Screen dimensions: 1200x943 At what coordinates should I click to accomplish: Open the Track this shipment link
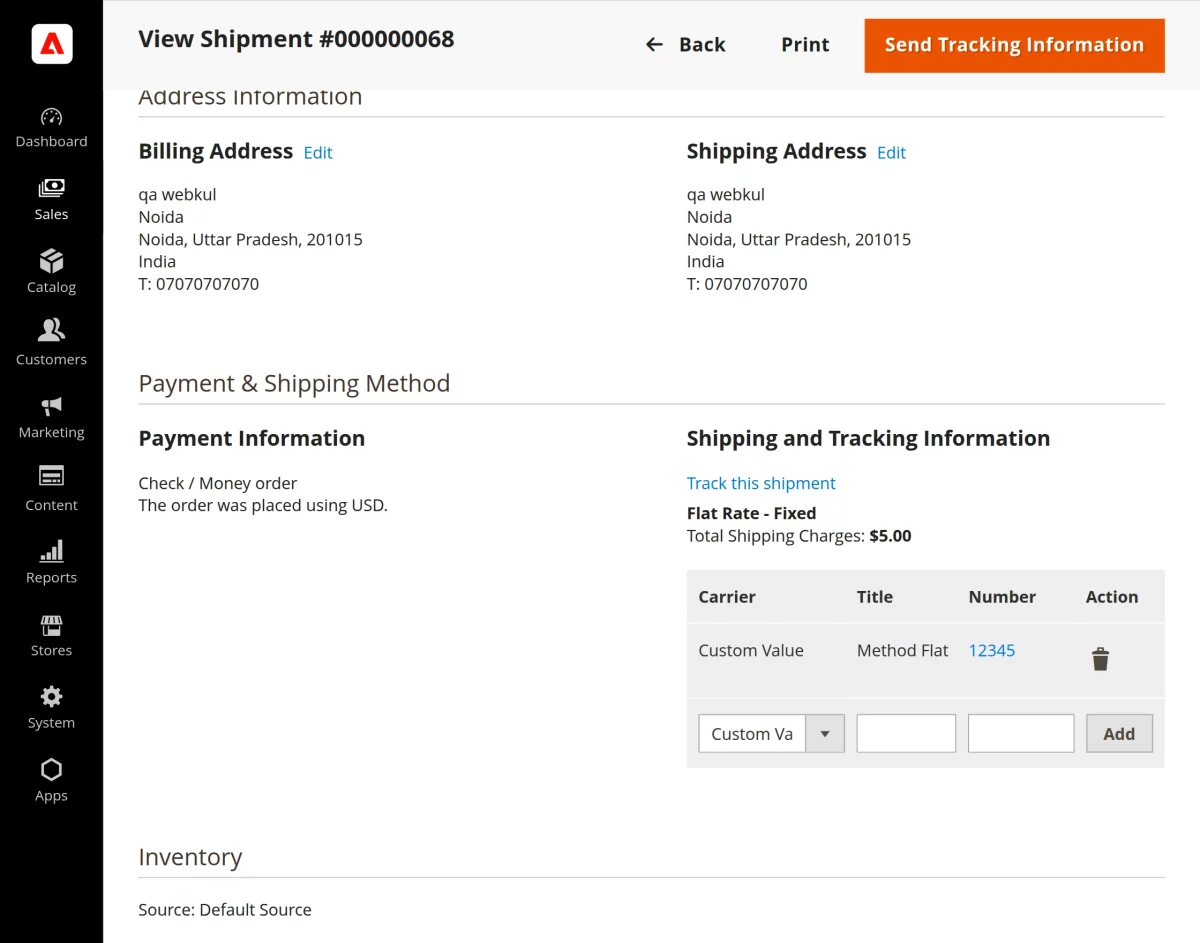(x=761, y=483)
